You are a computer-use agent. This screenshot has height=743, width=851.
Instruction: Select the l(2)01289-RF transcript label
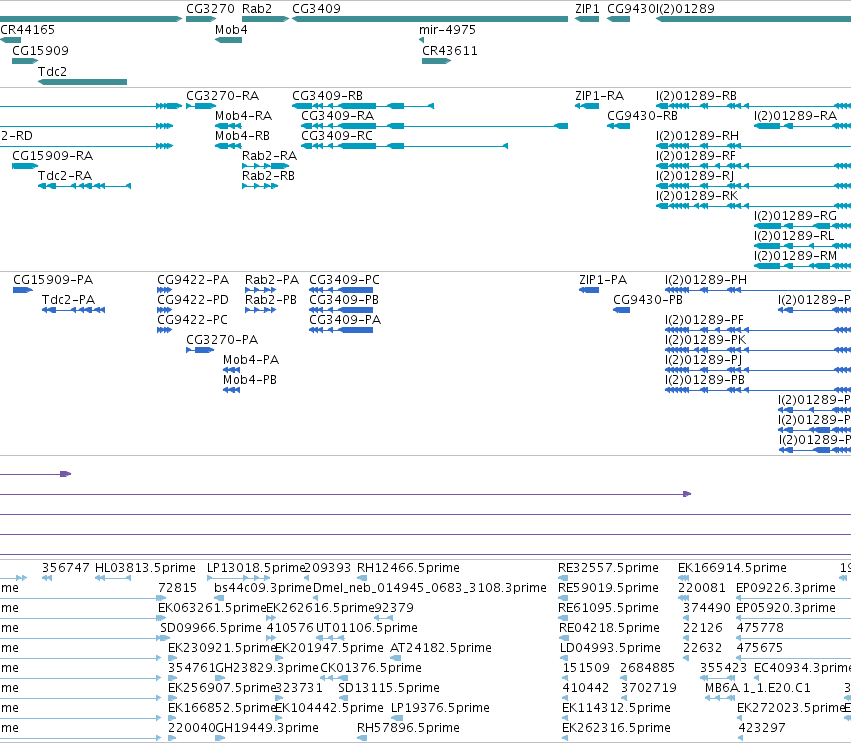coord(696,156)
